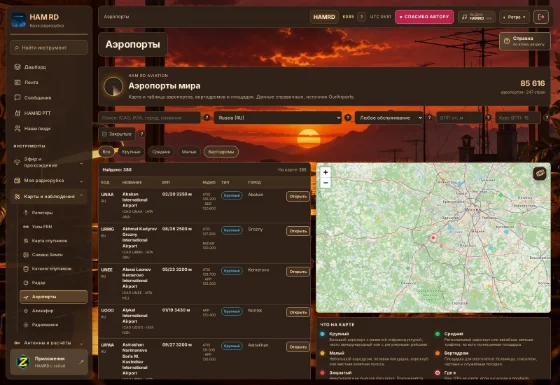Select the Малые filter chip
This screenshot has height=385, width=560.
tap(189, 152)
